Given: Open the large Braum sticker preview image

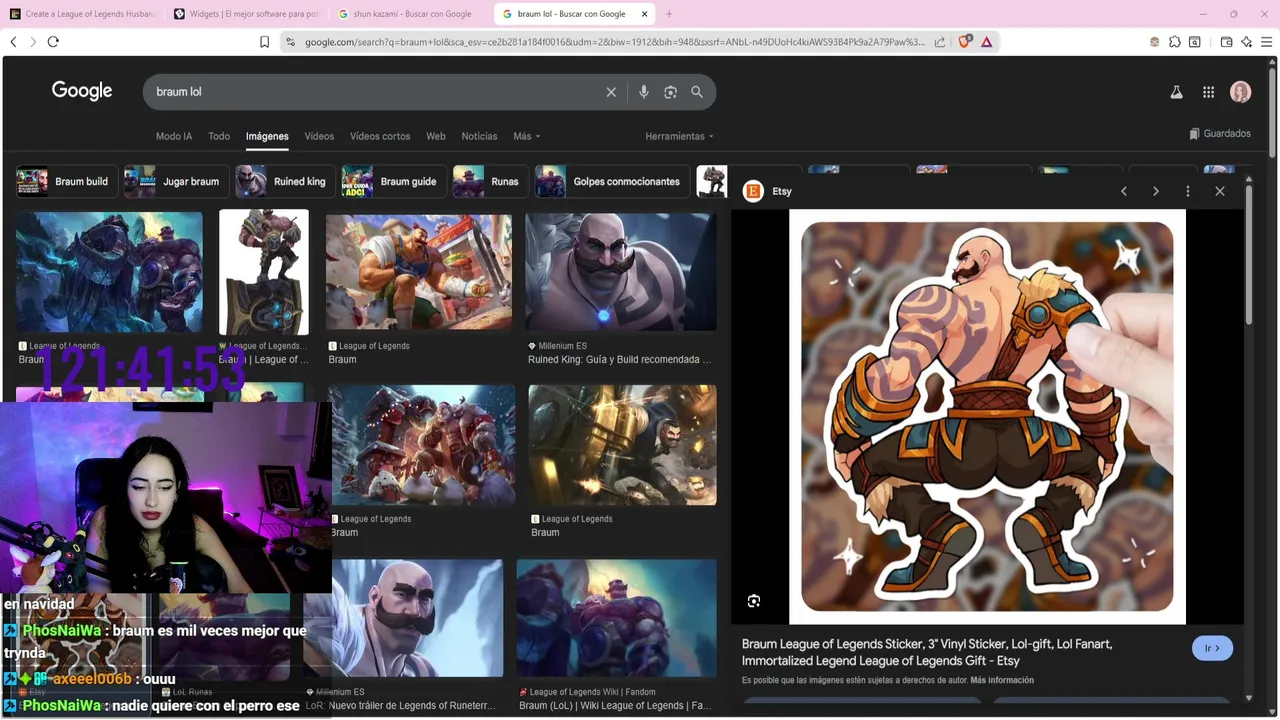Looking at the screenshot, I should (987, 417).
